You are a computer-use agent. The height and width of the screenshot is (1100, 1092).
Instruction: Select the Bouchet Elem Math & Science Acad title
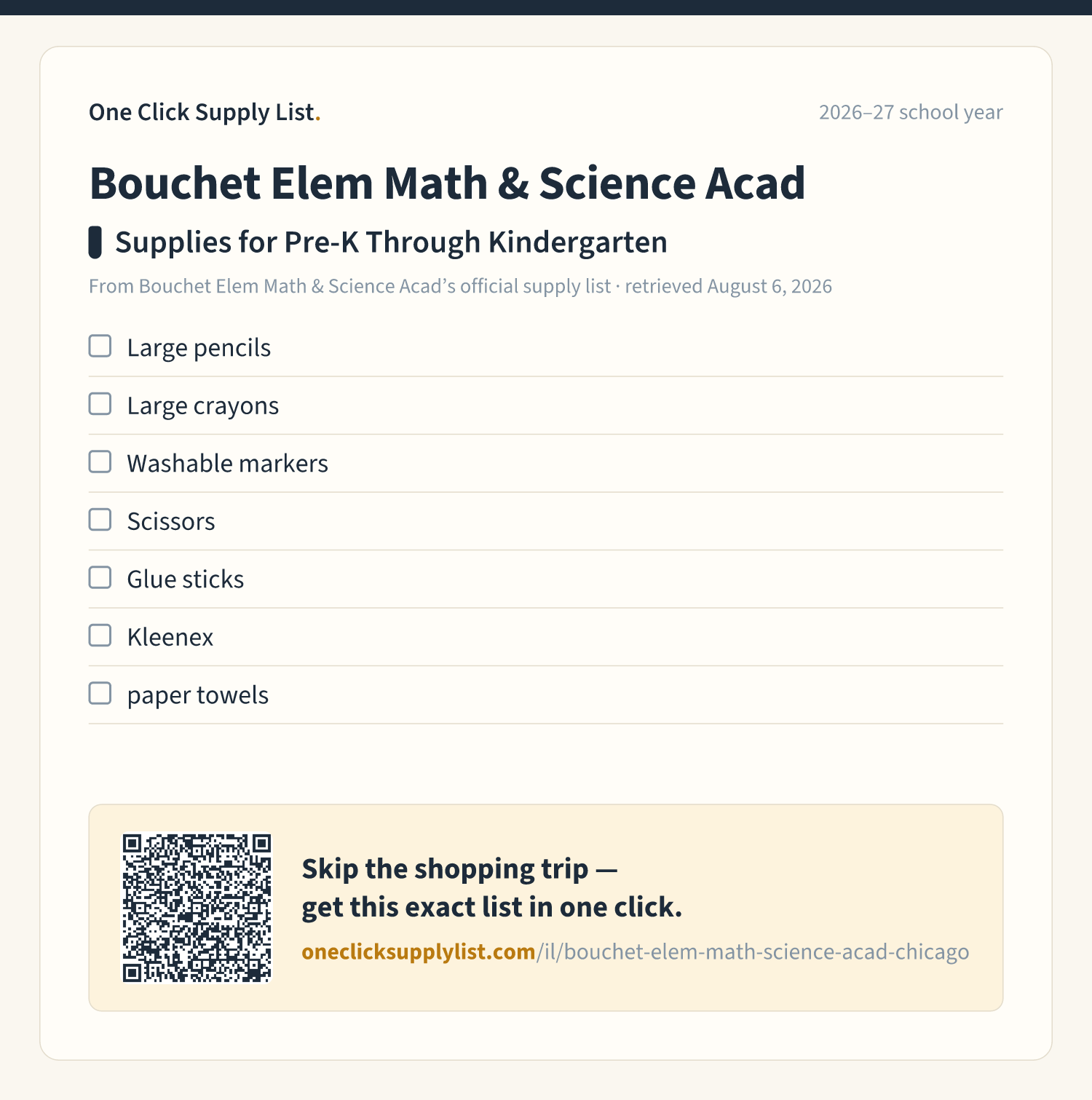[447, 183]
